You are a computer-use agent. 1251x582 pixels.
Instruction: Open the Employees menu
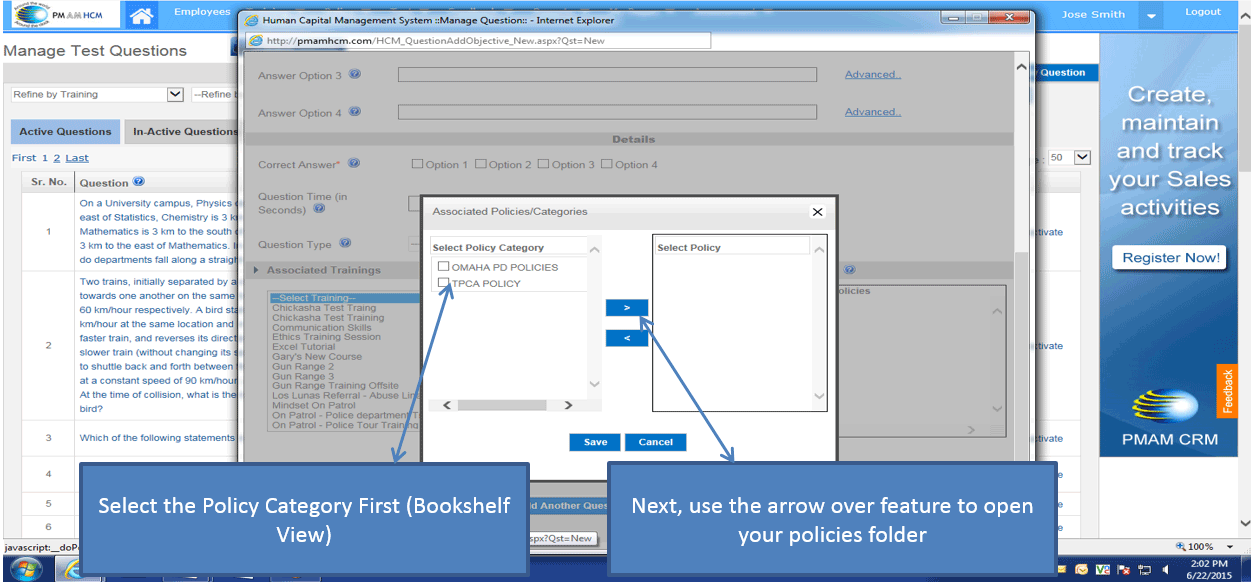tap(202, 12)
